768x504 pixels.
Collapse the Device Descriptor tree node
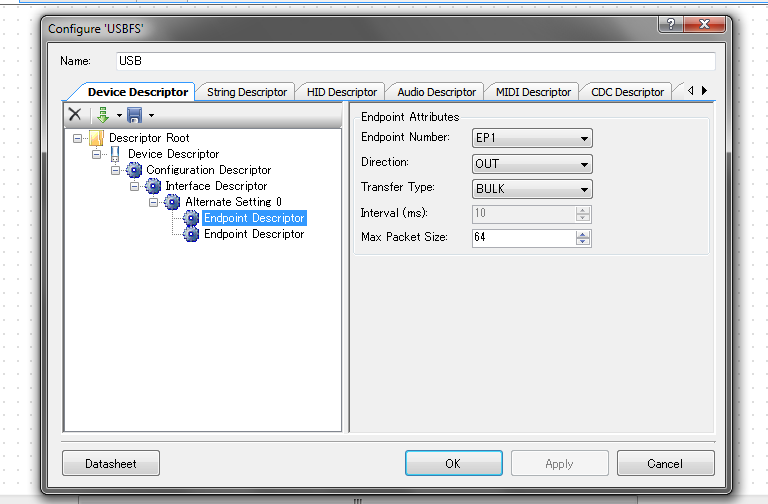click(x=96, y=154)
